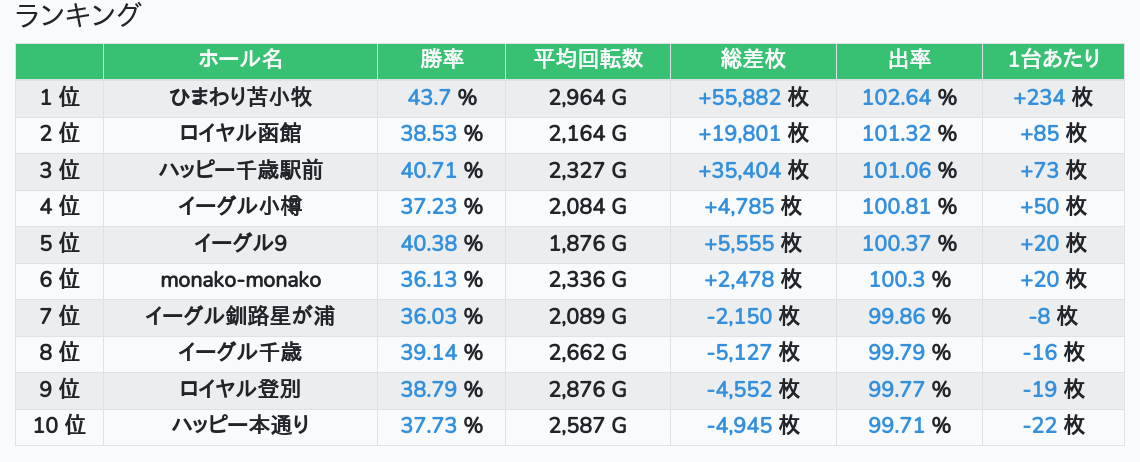Click the 平均回転数 column header
This screenshot has width=1140, height=462.
[x=588, y=60]
